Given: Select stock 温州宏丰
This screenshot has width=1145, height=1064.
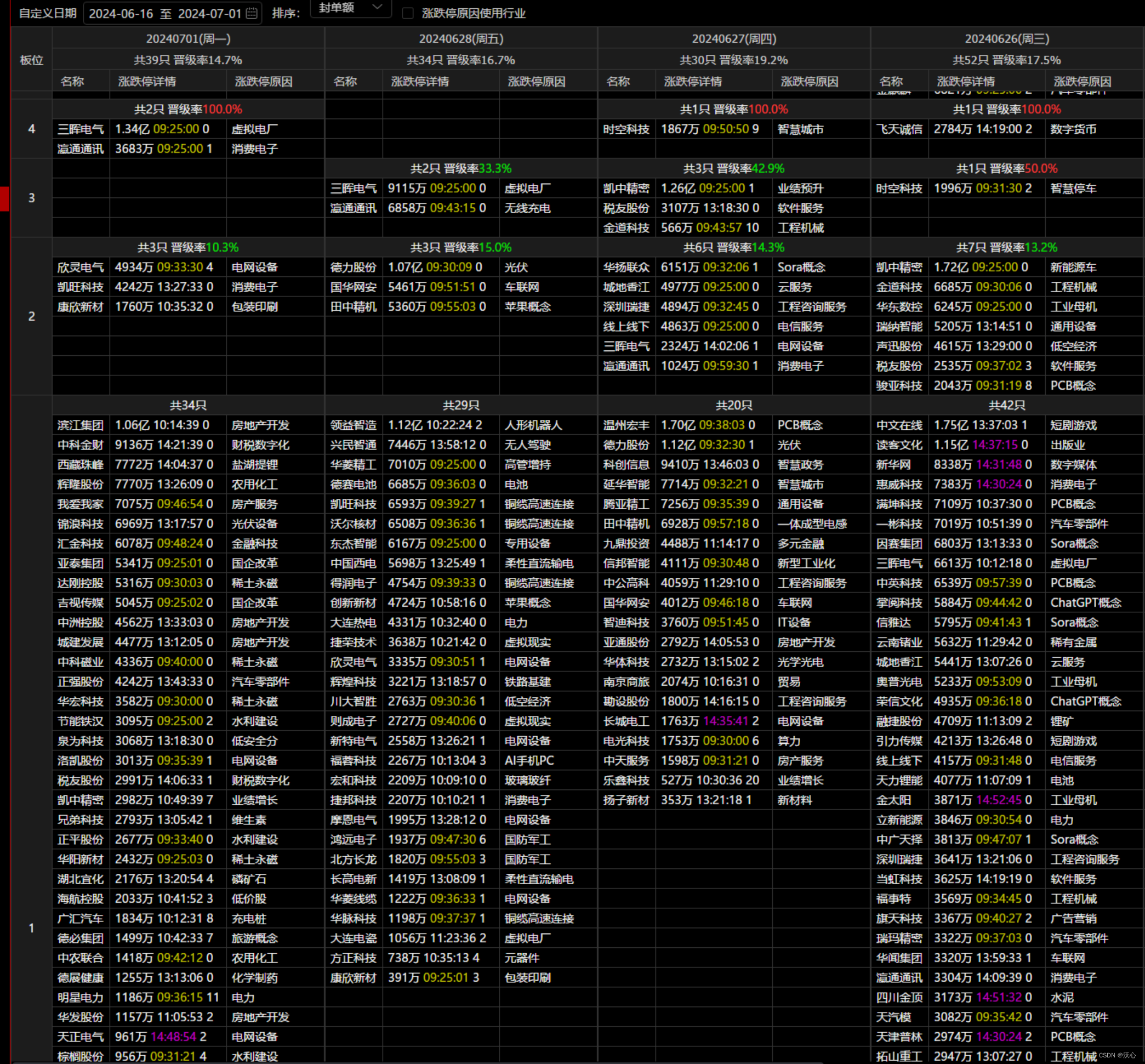Looking at the screenshot, I should tap(626, 425).
